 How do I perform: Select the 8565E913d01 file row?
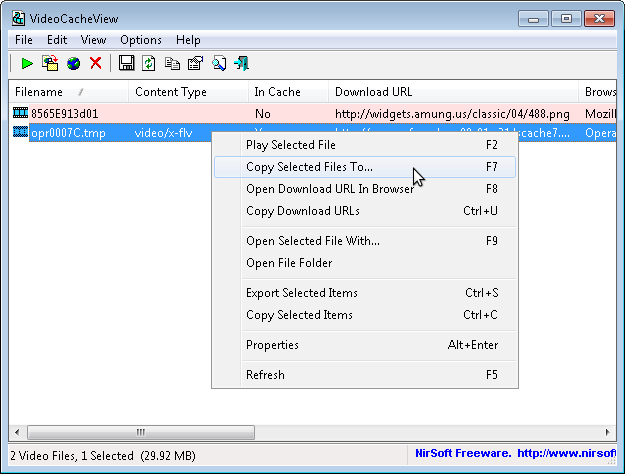(312, 114)
